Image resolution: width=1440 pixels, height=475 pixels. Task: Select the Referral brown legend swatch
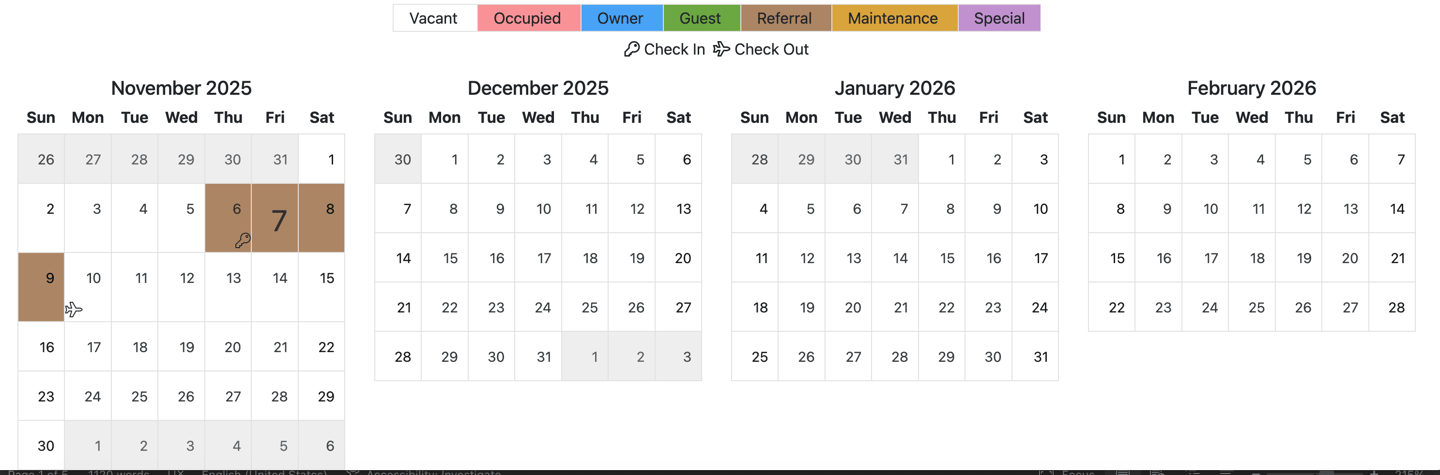click(x=785, y=18)
